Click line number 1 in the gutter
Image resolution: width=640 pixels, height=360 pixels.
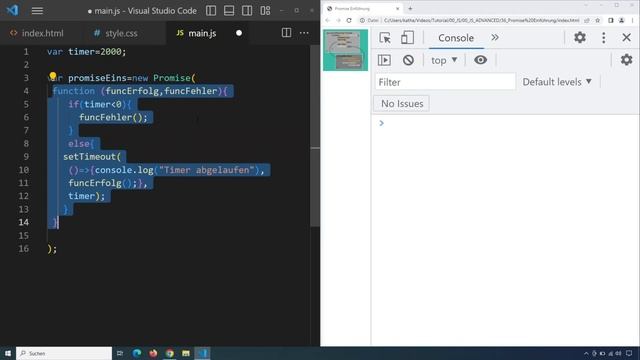pos(26,51)
